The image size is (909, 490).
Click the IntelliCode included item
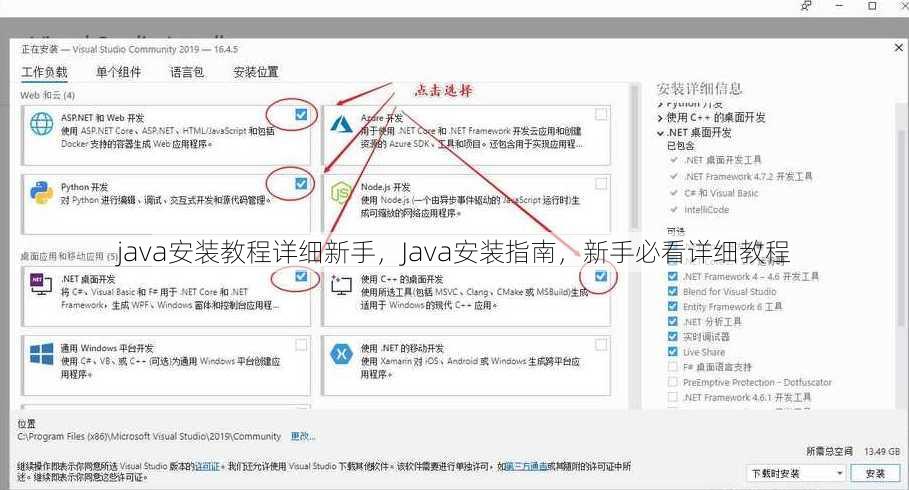706,209
